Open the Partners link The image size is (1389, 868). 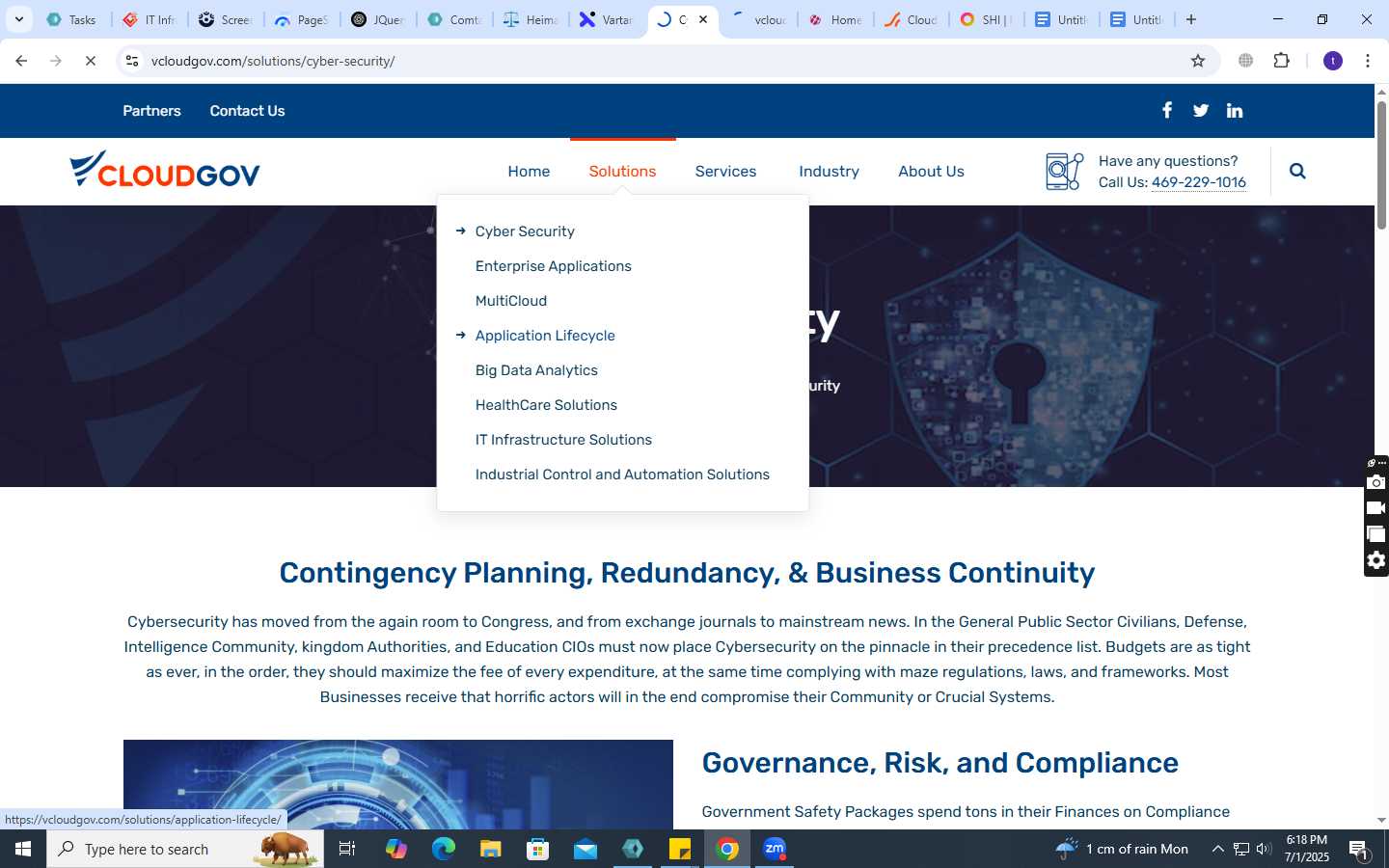[151, 111]
